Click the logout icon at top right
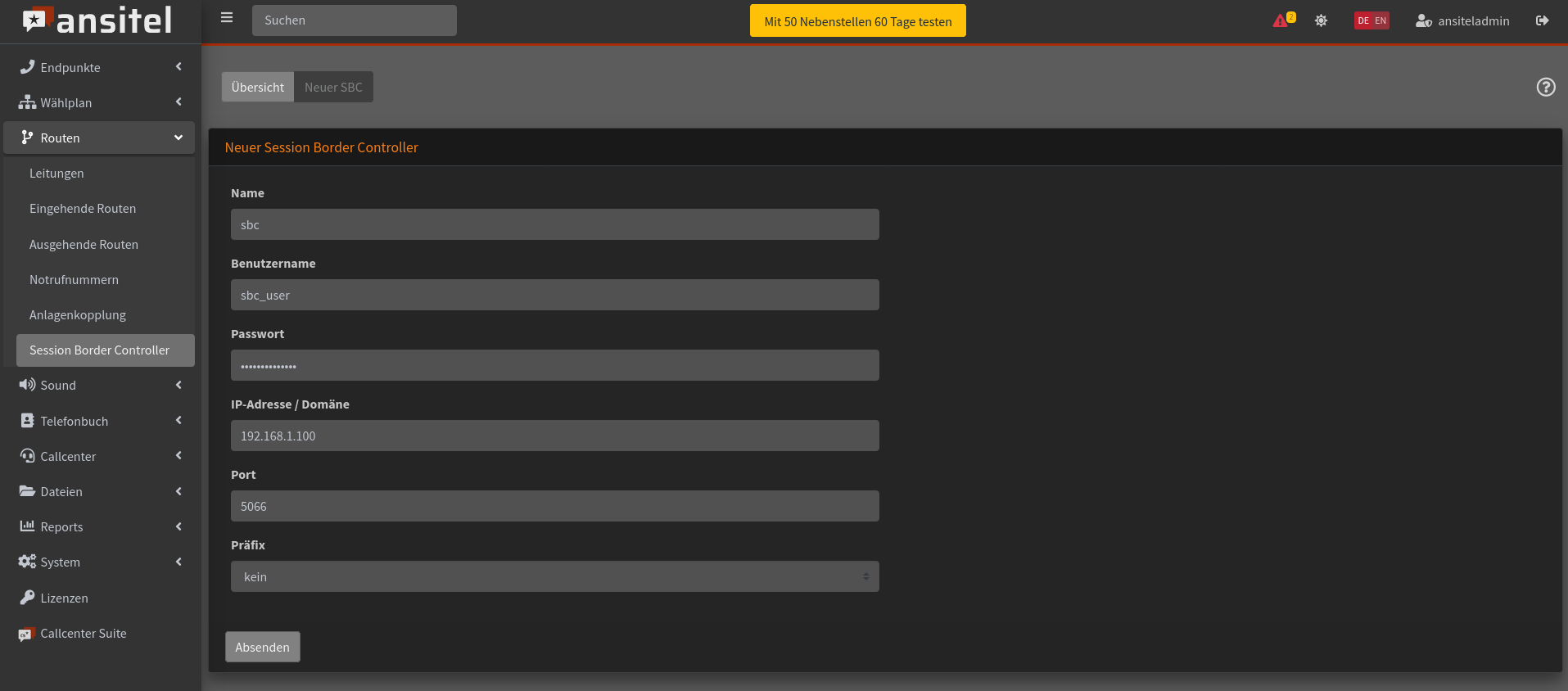The width and height of the screenshot is (1568, 691). click(1542, 20)
